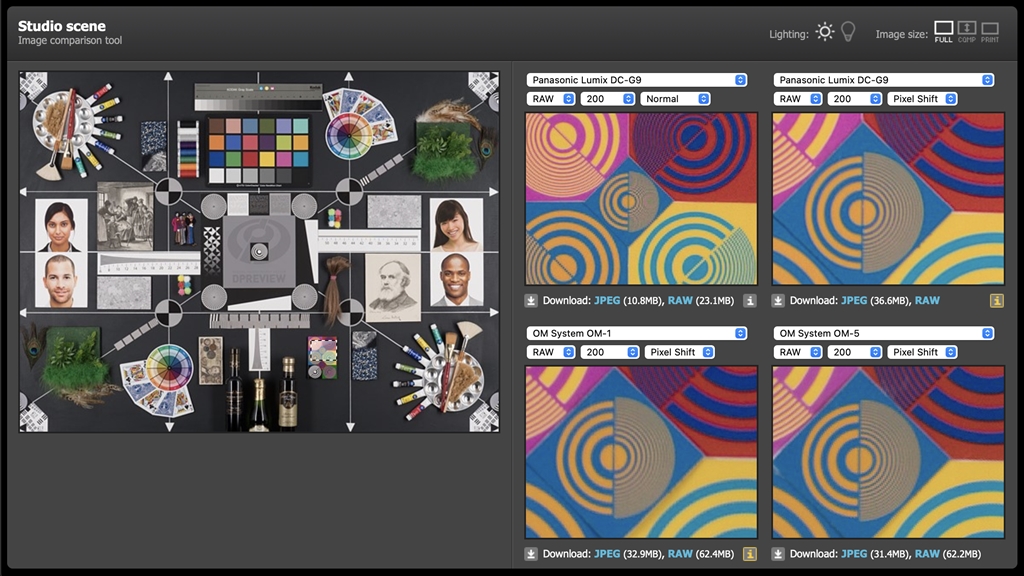
Task: Open RAW format dropdown under OM System OM-5
Action: click(797, 352)
